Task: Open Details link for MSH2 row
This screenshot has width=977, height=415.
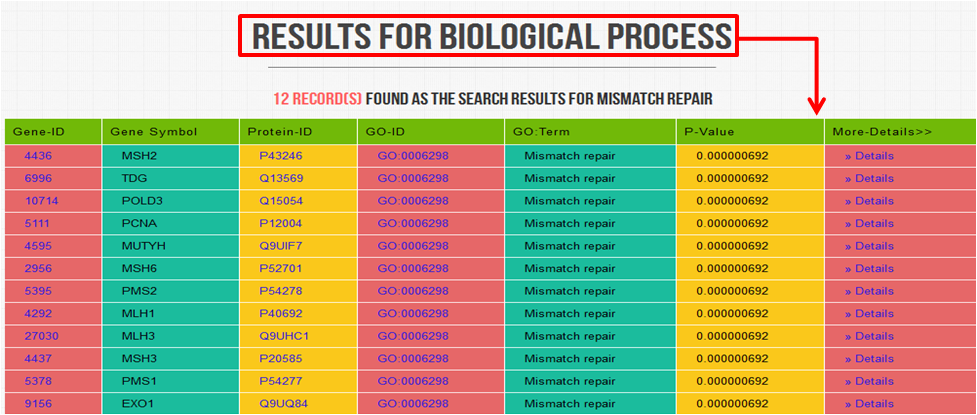Action: coord(869,156)
